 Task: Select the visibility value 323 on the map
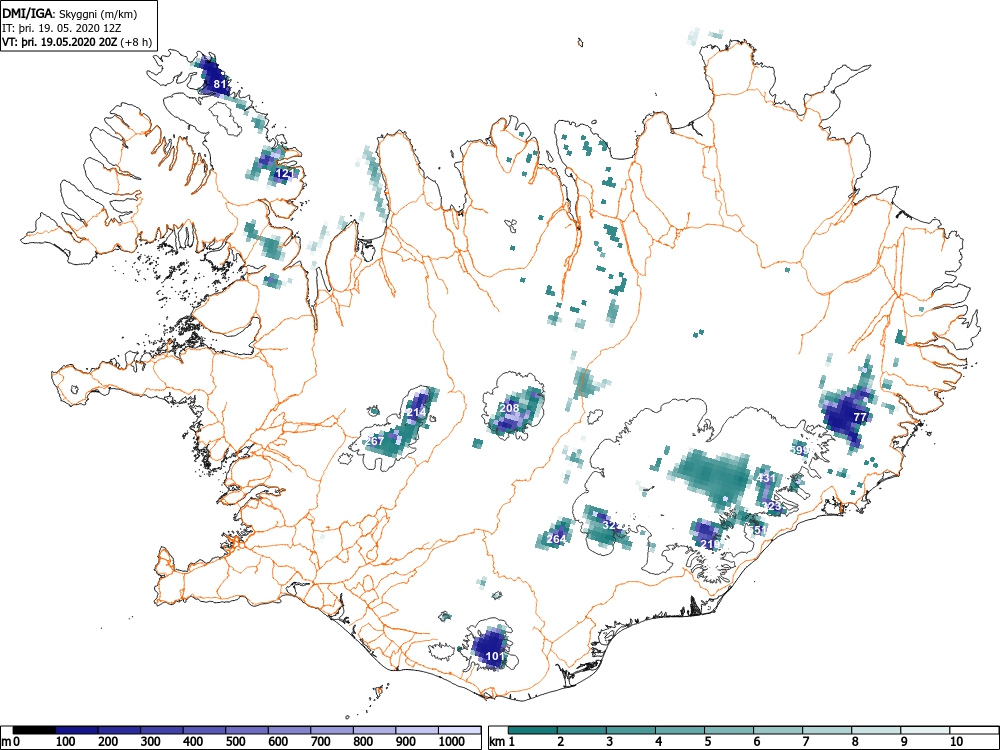[x=771, y=506]
